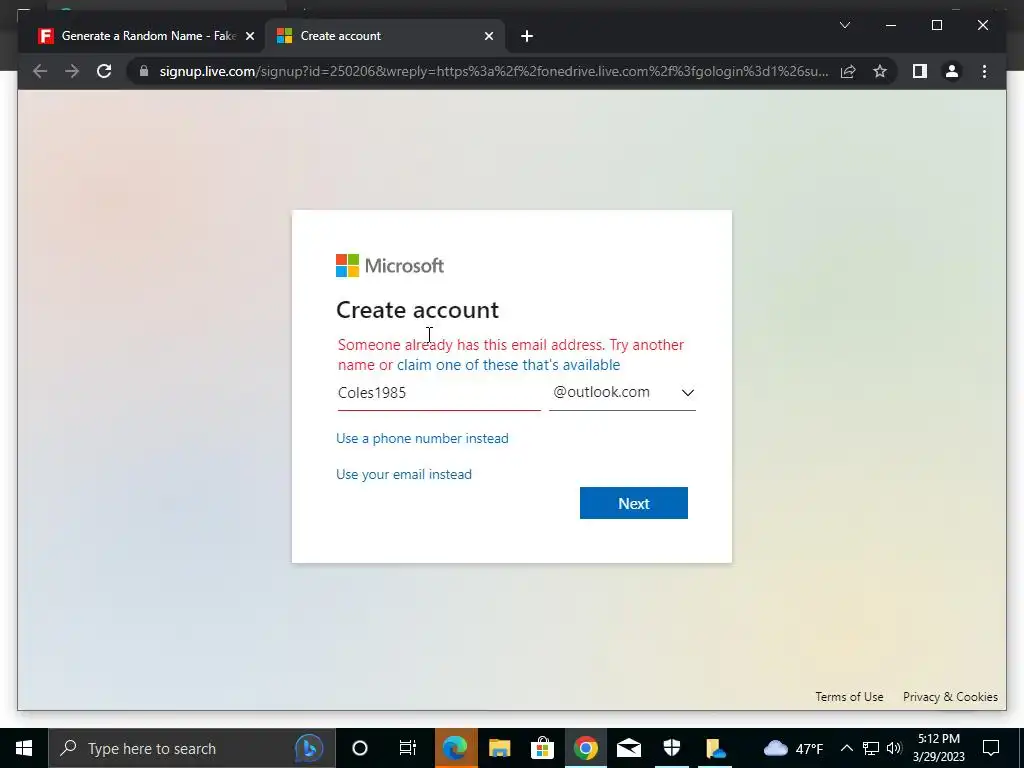Open Cortana circle on the taskbar
Viewport: 1024px width, 768px height.
360,748
